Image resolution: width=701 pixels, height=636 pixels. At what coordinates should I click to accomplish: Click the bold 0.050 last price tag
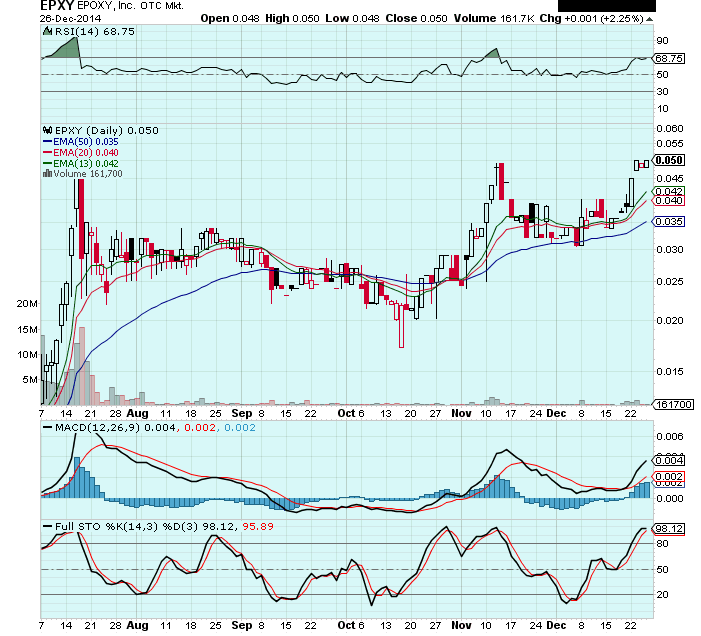point(669,160)
